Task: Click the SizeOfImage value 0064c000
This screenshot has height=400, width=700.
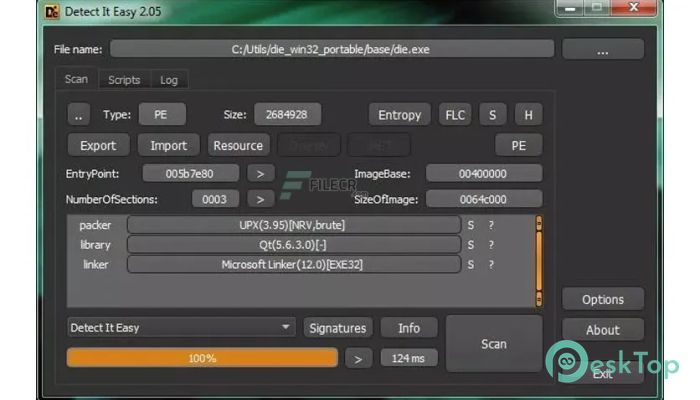Action: tap(484, 199)
